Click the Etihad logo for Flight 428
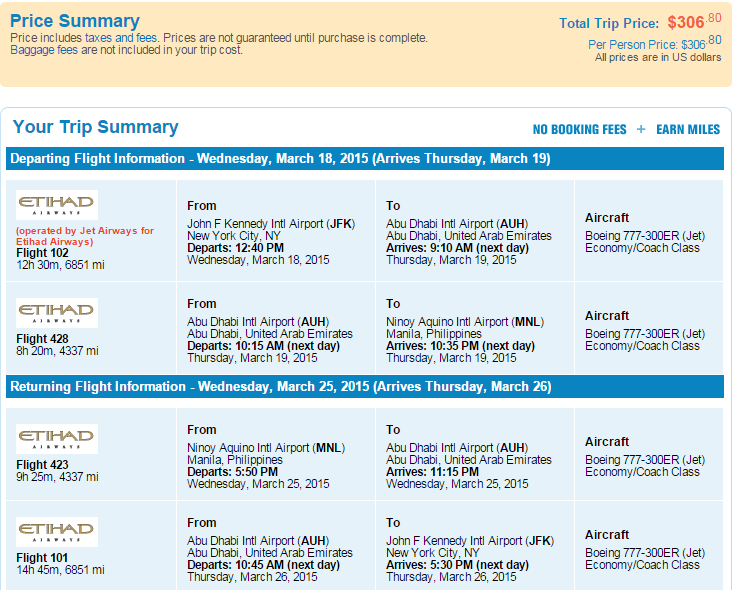 pos(57,313)
